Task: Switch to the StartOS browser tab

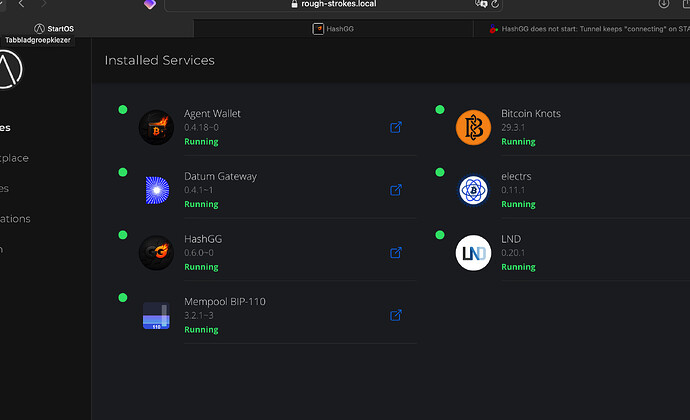Action: click(97, 29)
